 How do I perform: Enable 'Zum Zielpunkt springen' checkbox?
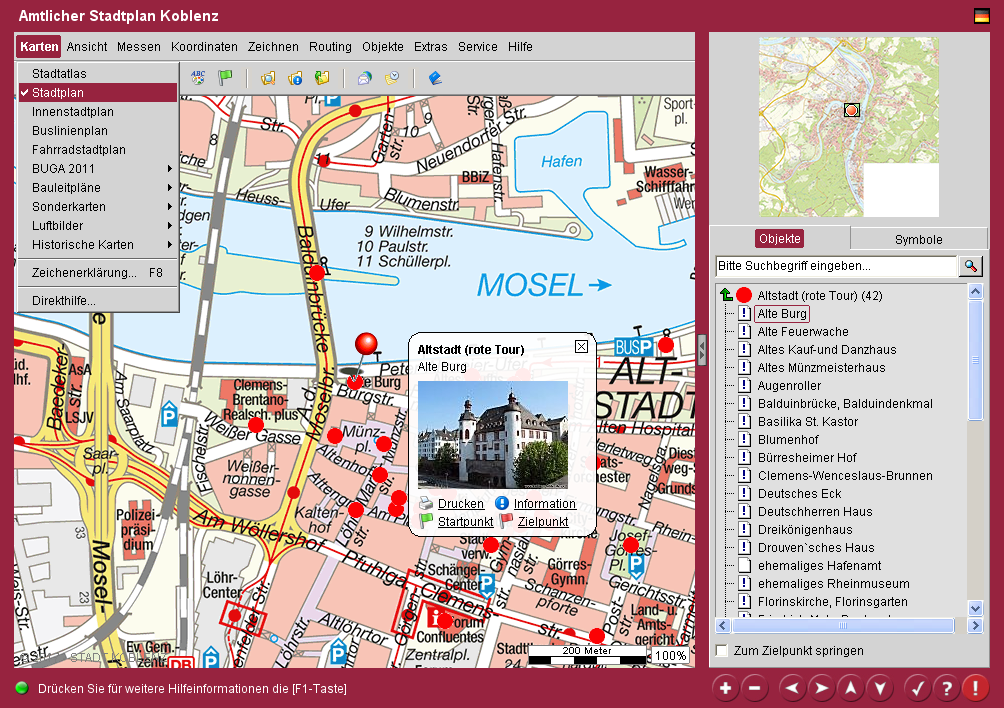[722, 651]
